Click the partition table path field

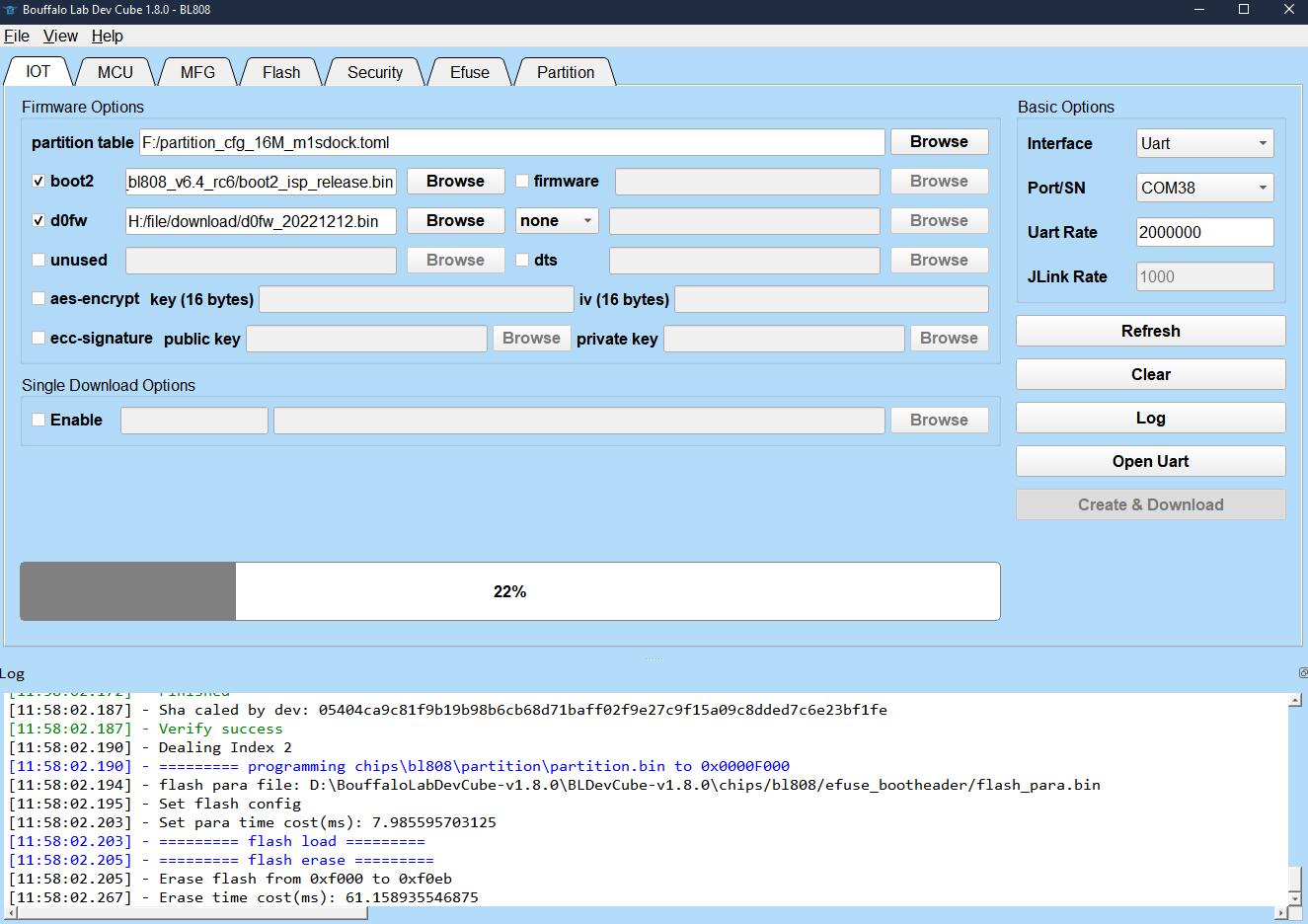[x=511, y=142]
